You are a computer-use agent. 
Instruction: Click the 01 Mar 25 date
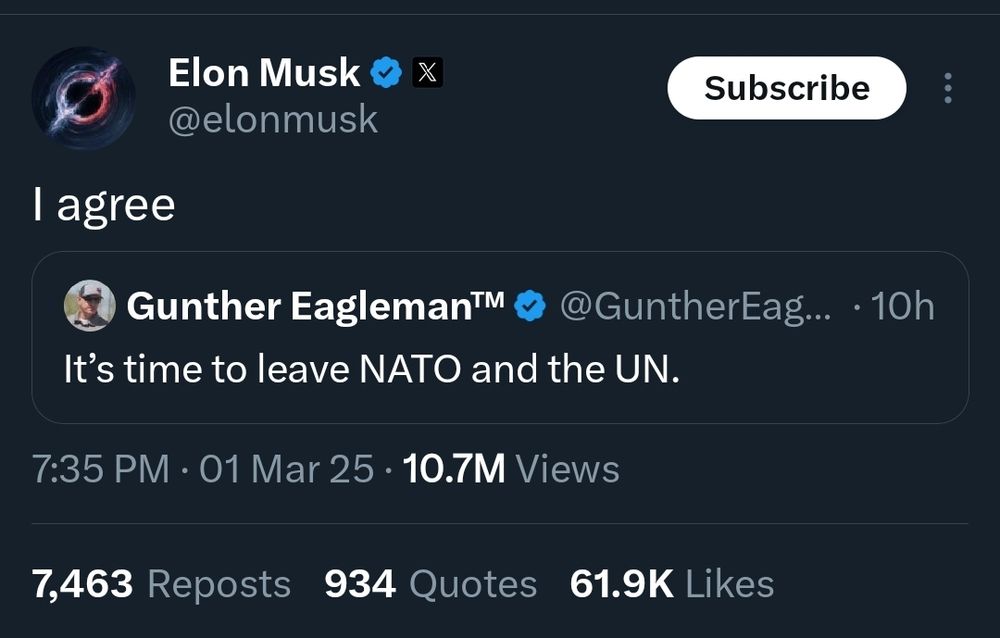point(287,468)
